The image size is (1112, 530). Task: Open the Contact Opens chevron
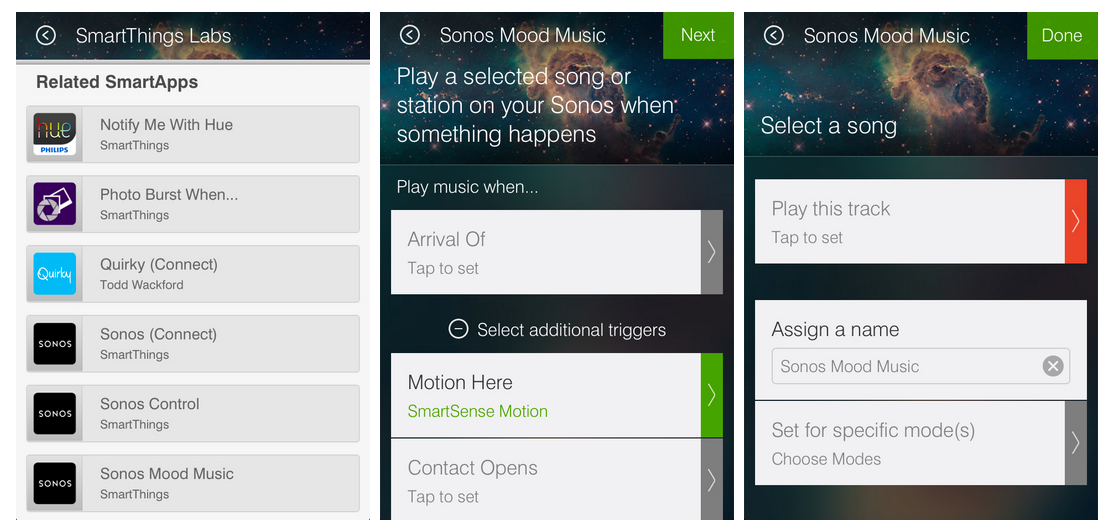[711, 480]
